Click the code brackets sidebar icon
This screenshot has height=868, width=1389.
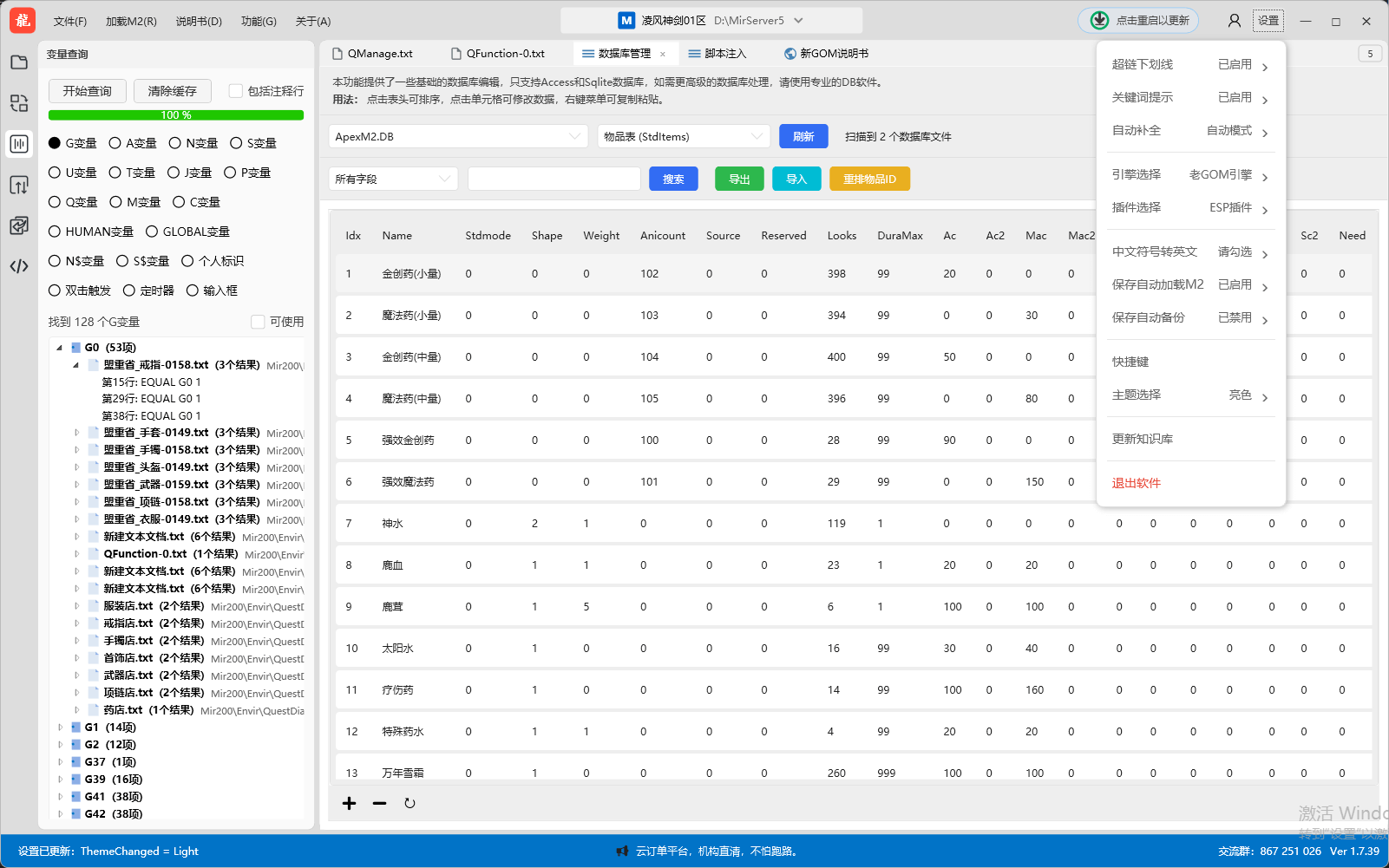[x=19, y=266]
